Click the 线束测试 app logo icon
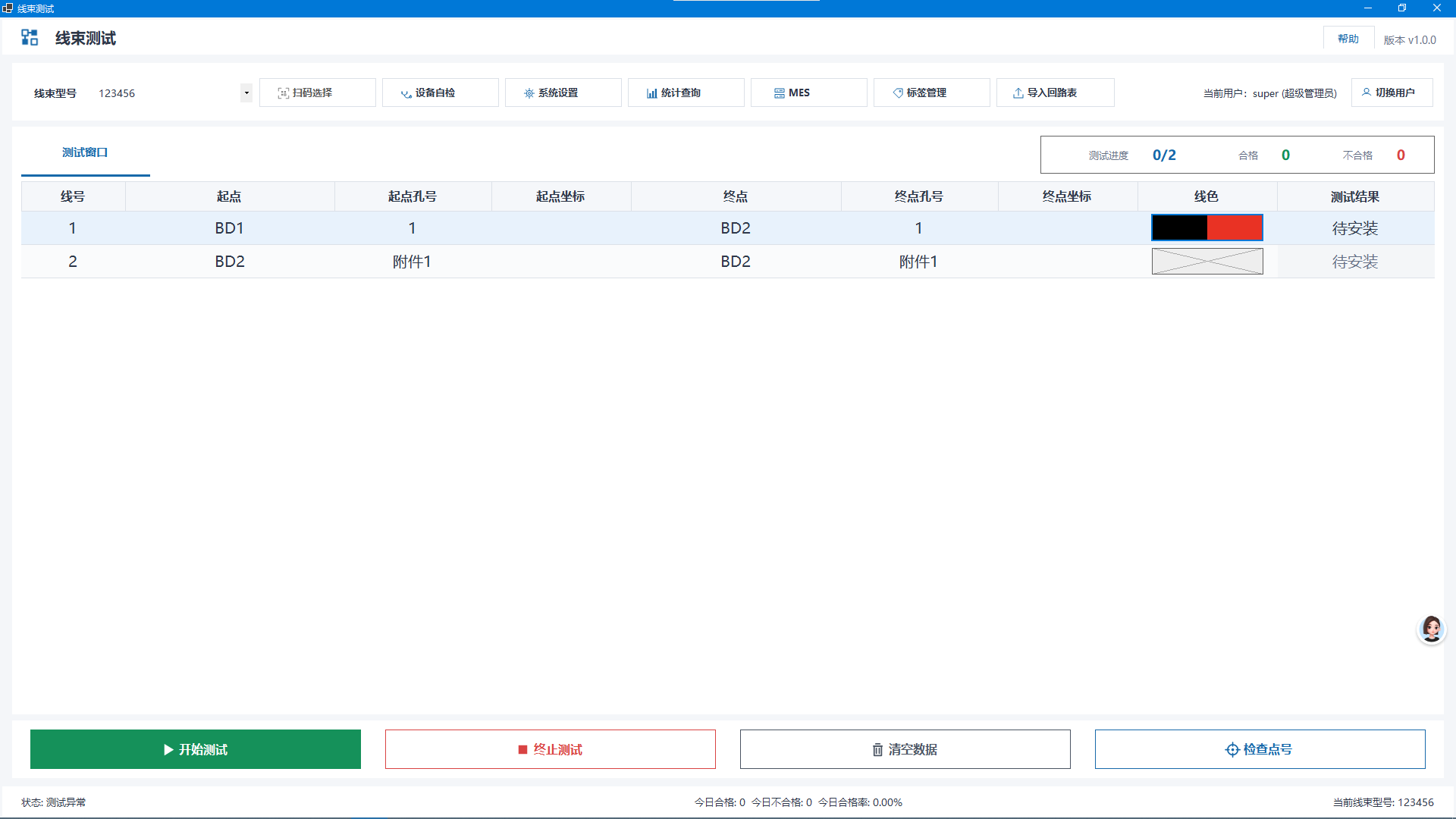This screenshot has height=819, width=1456. point(30,38)
